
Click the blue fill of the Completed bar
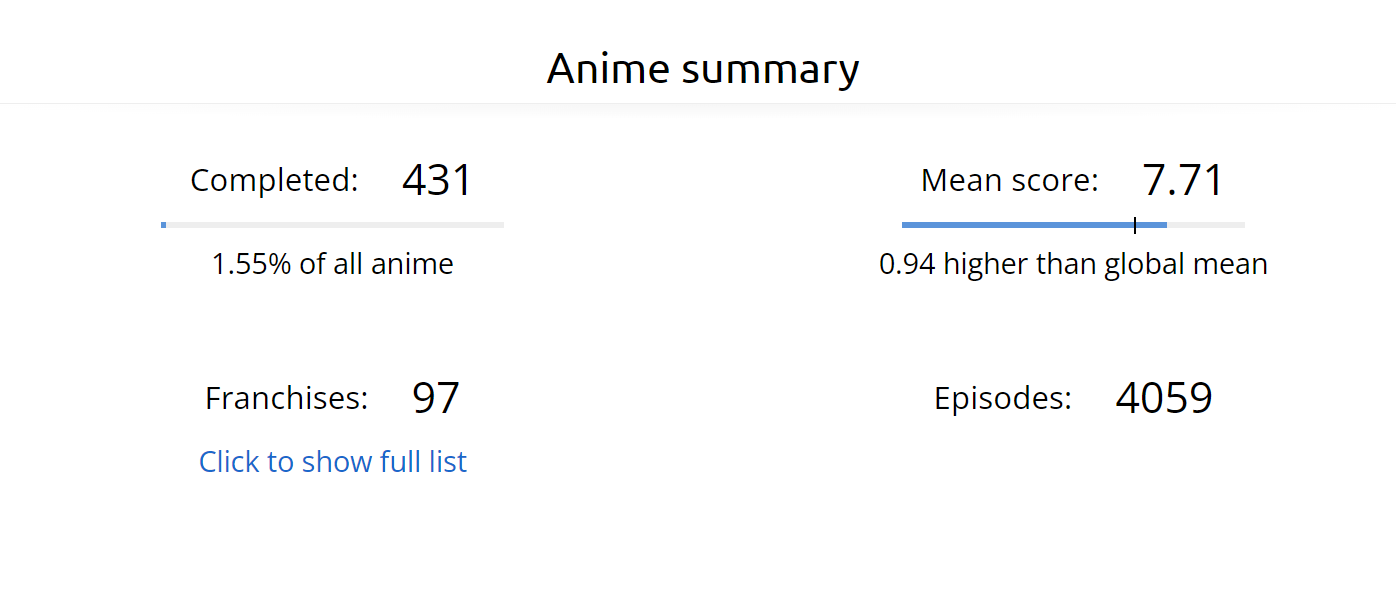tap(163, 225)
